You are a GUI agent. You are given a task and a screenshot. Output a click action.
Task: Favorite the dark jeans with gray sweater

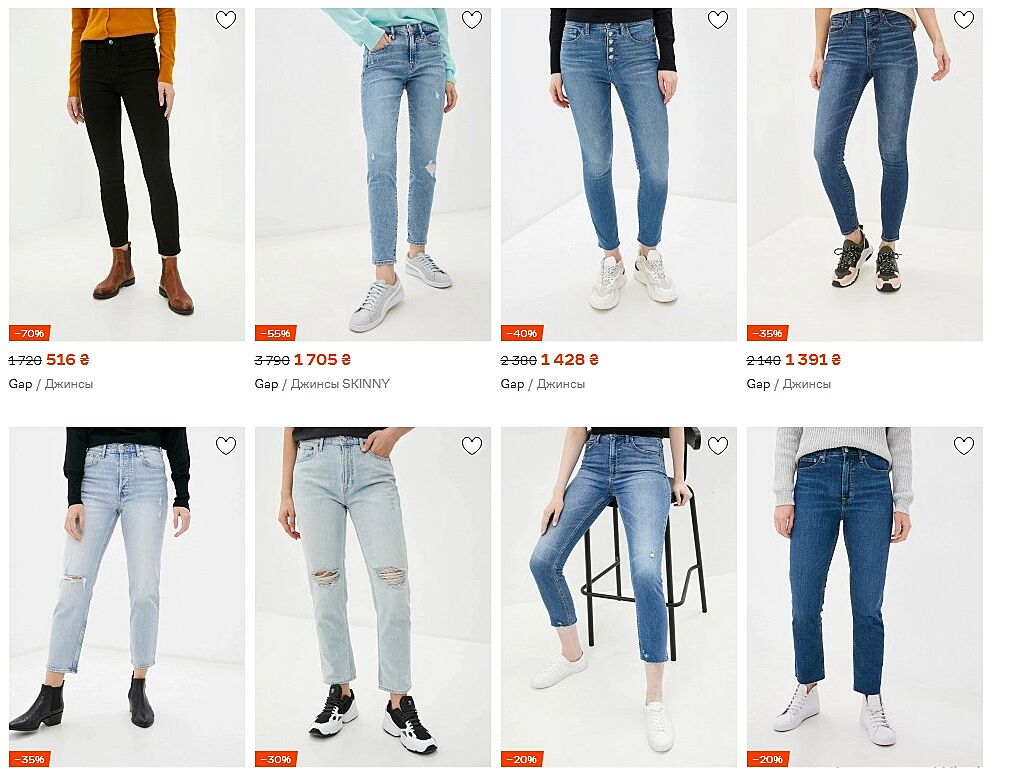(x=964, y=446)
